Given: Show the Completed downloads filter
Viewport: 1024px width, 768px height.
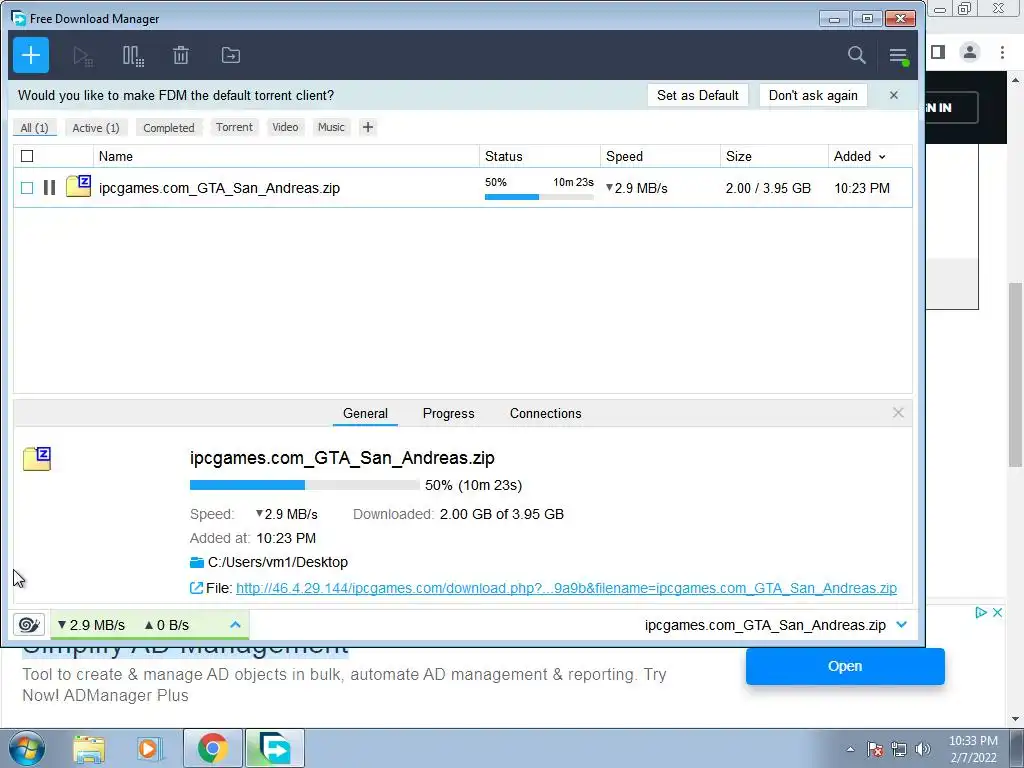Looking at the screenshot, I should pos(168,127).
